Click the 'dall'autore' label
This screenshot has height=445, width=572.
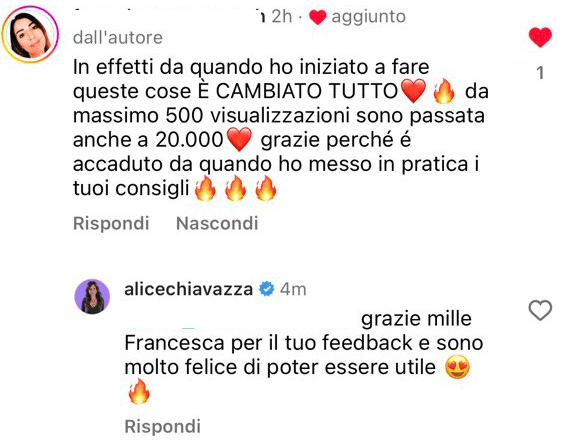pos(118,38)
